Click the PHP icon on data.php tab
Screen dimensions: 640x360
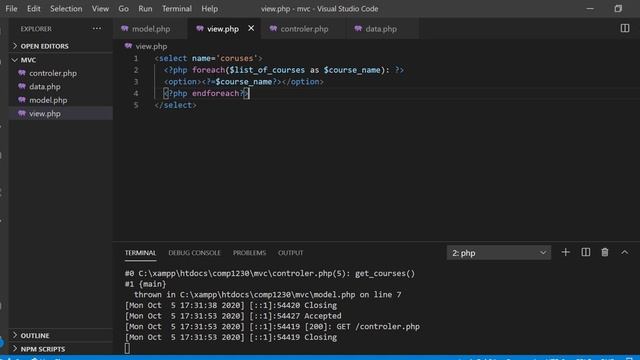pyautogui.click(x=358, y=29)
